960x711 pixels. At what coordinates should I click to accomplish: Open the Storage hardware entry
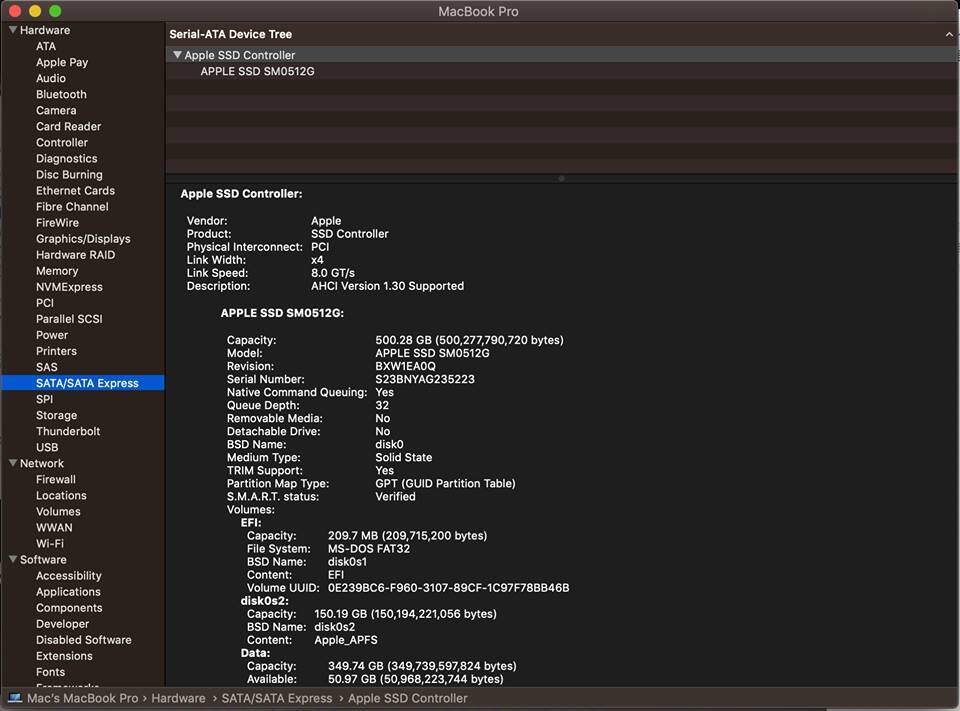[x=56, y=415]
